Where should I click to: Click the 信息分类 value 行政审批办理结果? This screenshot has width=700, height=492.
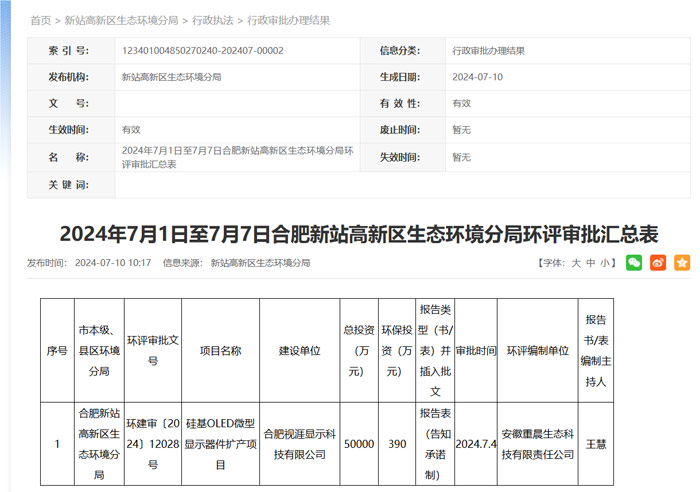click(488, 50)
